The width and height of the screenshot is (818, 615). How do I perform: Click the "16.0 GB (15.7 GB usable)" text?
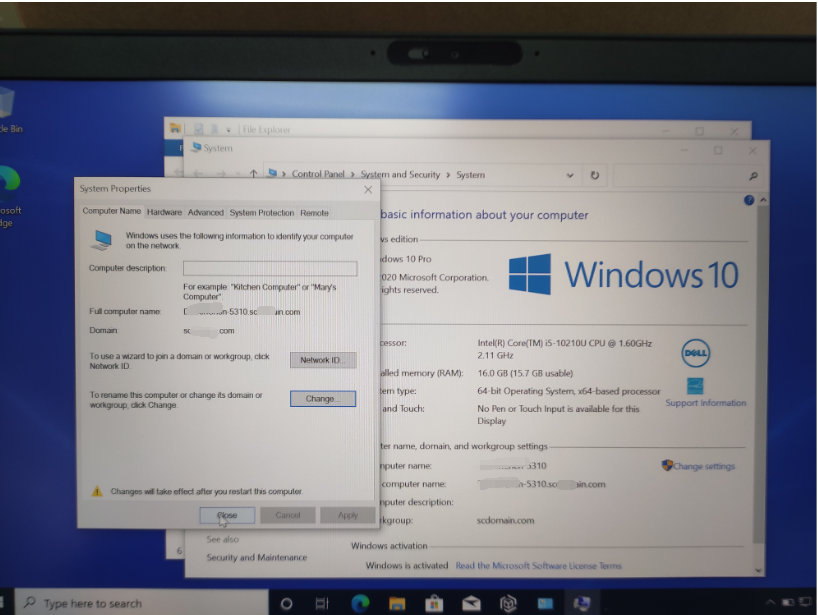pyautogui.click(x=525, y=373)
